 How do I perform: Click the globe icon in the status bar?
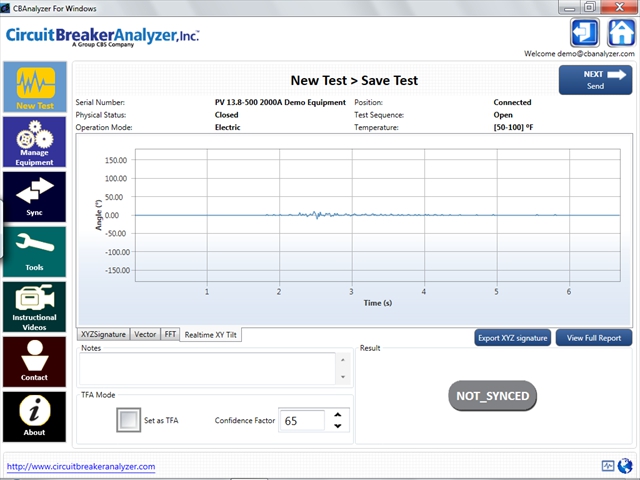pyautogui.click(x=625, y=465)
